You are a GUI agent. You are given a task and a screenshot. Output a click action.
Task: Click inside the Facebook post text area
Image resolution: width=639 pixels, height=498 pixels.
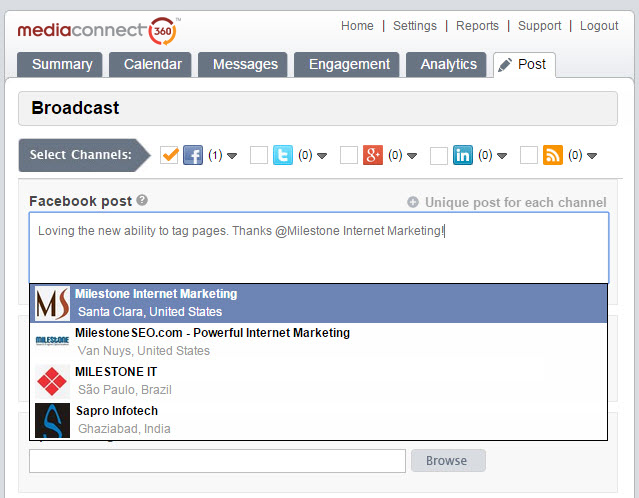tap(319, 248)
